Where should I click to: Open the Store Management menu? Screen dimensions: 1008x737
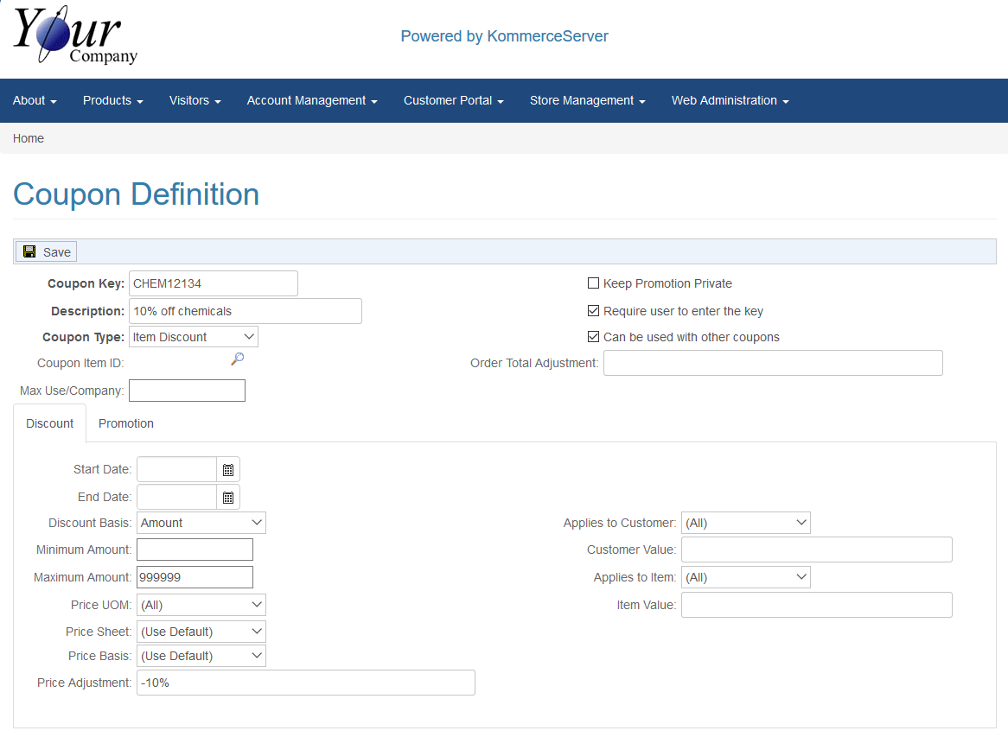587,101
